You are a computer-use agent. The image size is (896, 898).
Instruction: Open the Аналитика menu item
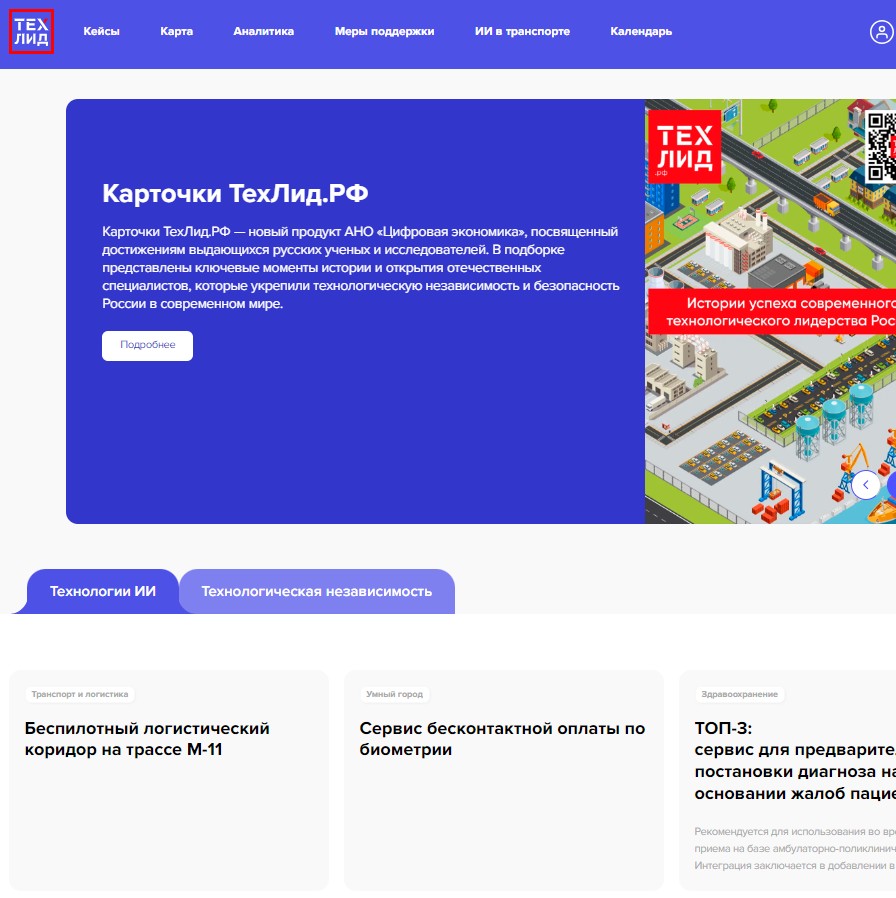tap(263, 31)
